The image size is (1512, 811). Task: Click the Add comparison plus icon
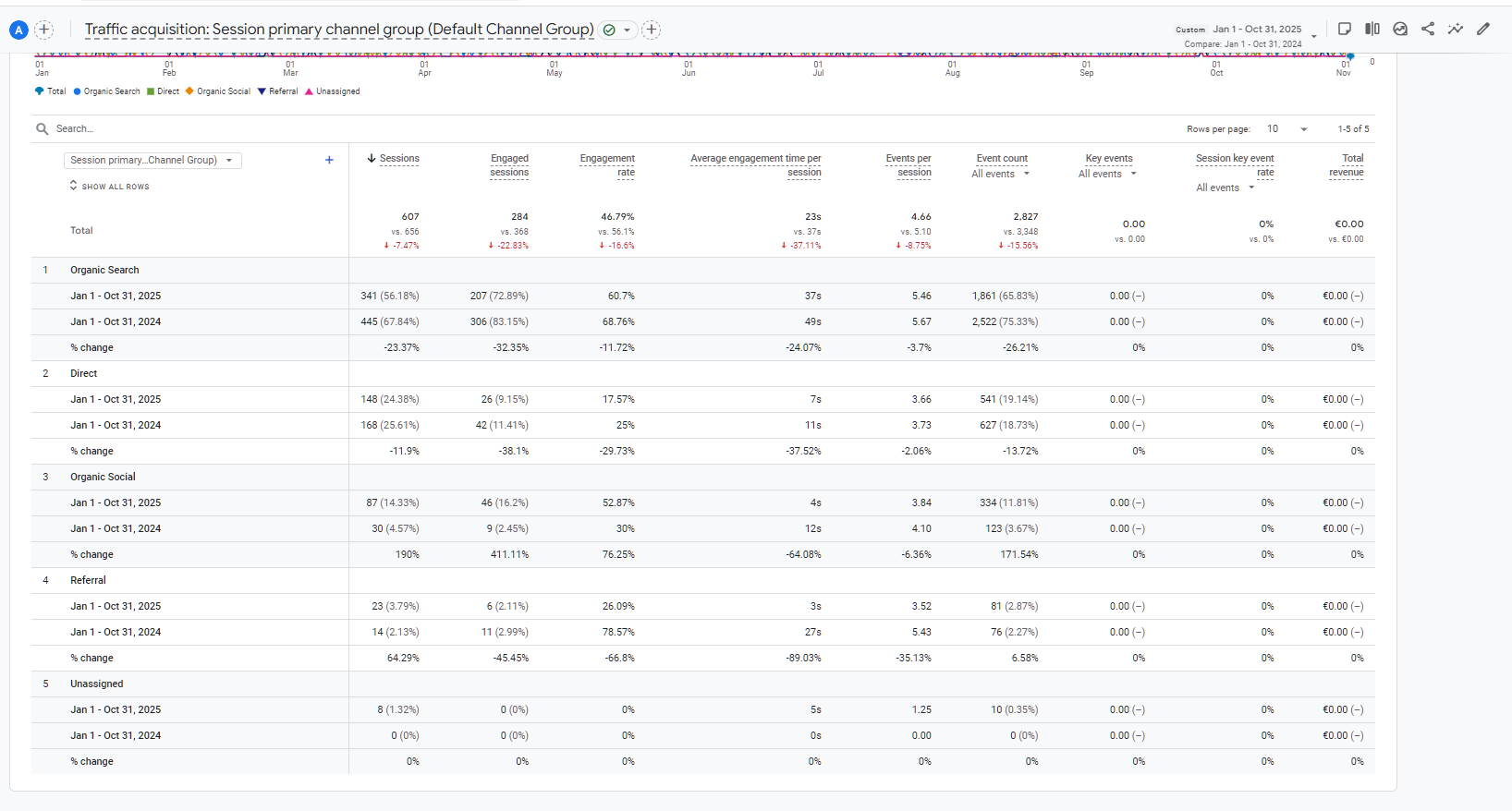coord(43,30)
